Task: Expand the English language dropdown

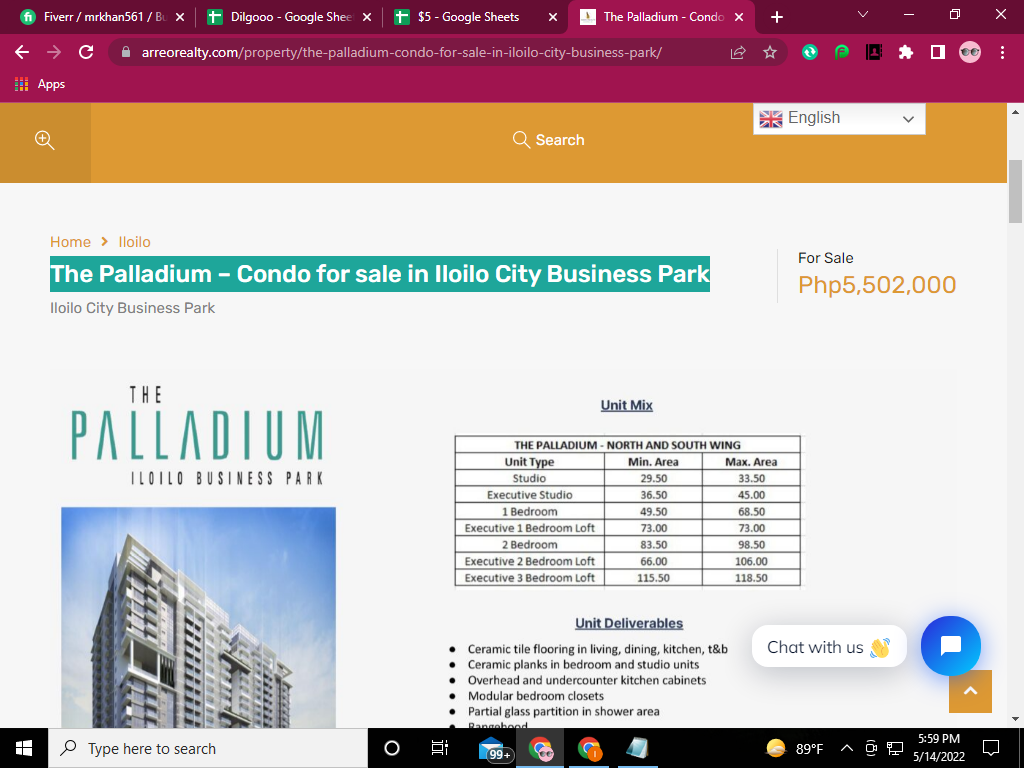Action: point(839,119)
